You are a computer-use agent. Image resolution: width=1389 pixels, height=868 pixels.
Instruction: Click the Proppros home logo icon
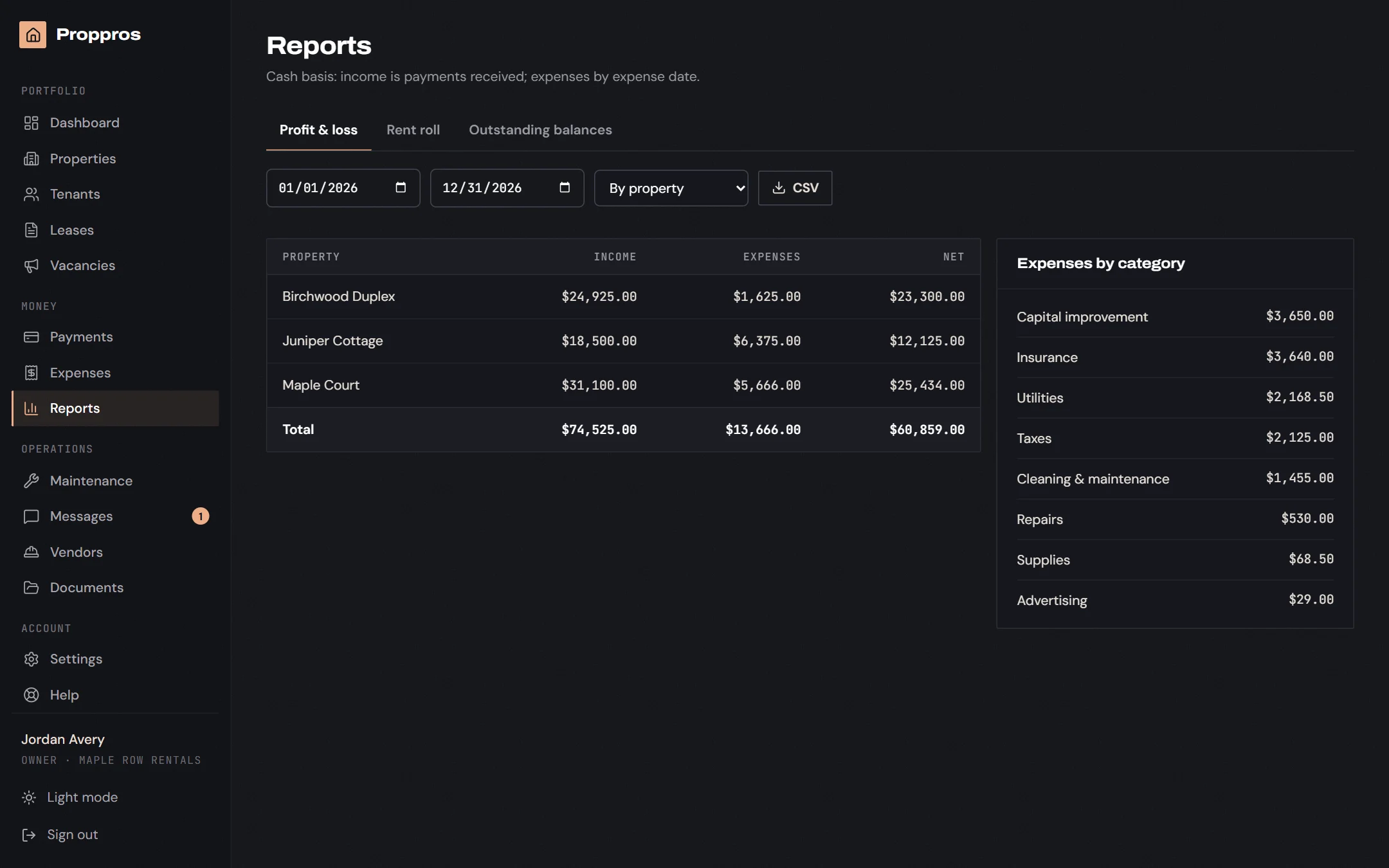[x=33, y=35]
